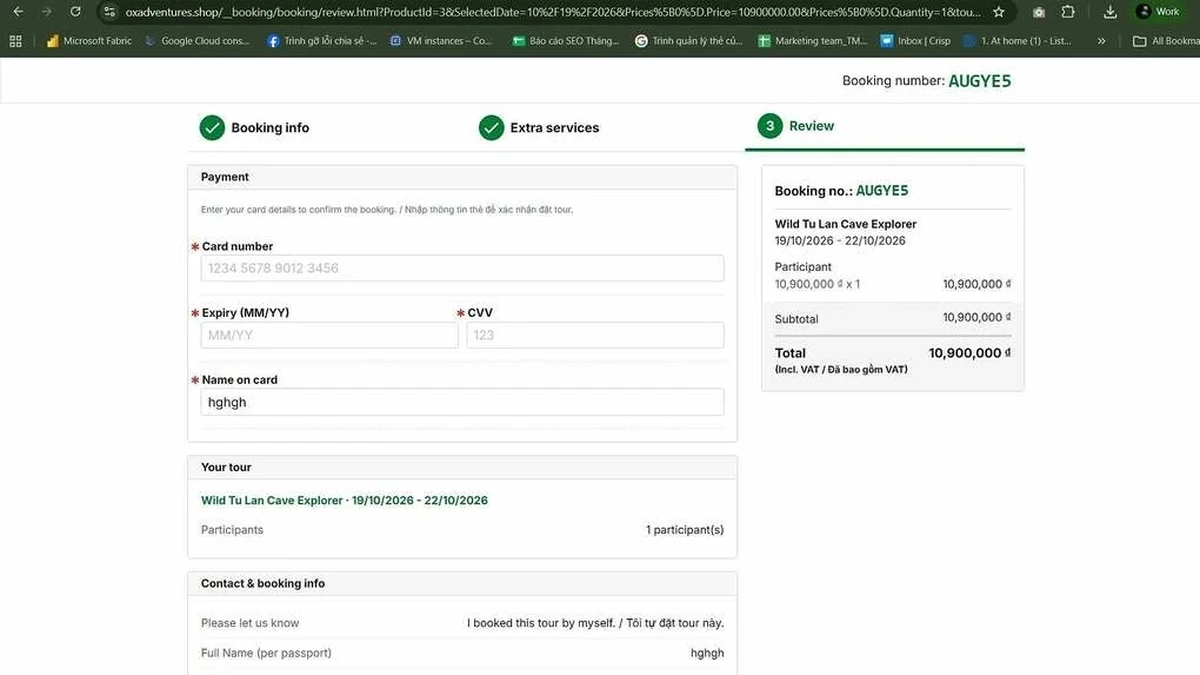
Task: Click the browser forward arrow
Action: (x=46, y=12)
